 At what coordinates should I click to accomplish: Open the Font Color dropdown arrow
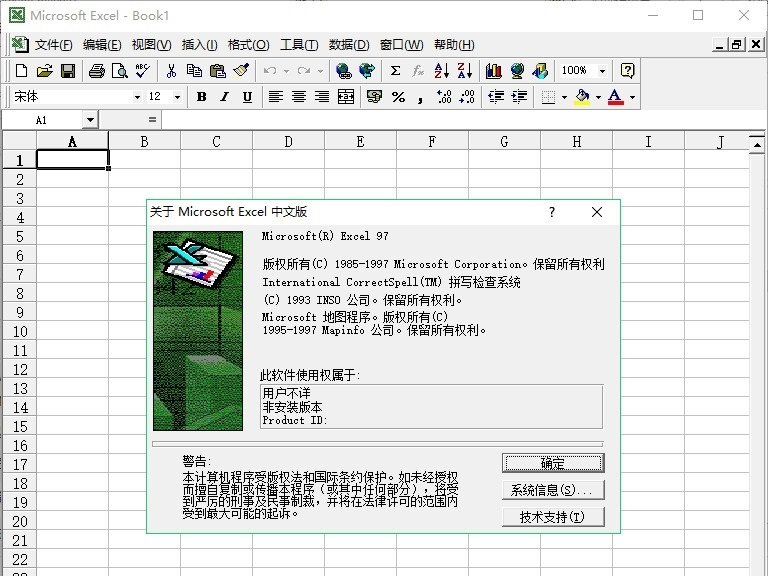click(632, 97)
